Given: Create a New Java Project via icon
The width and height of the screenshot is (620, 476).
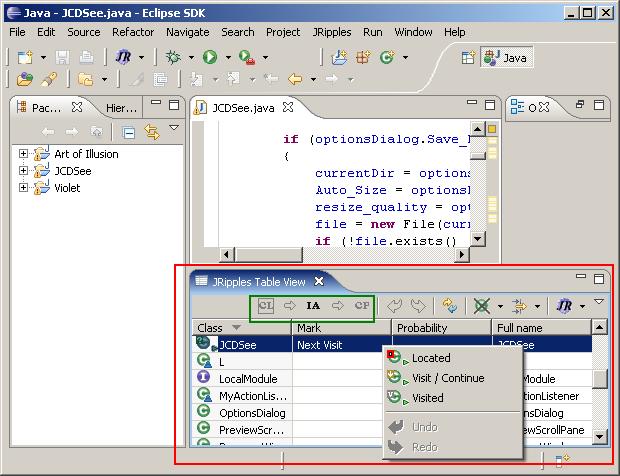Looking at the screenshot, I should (339, 58).
